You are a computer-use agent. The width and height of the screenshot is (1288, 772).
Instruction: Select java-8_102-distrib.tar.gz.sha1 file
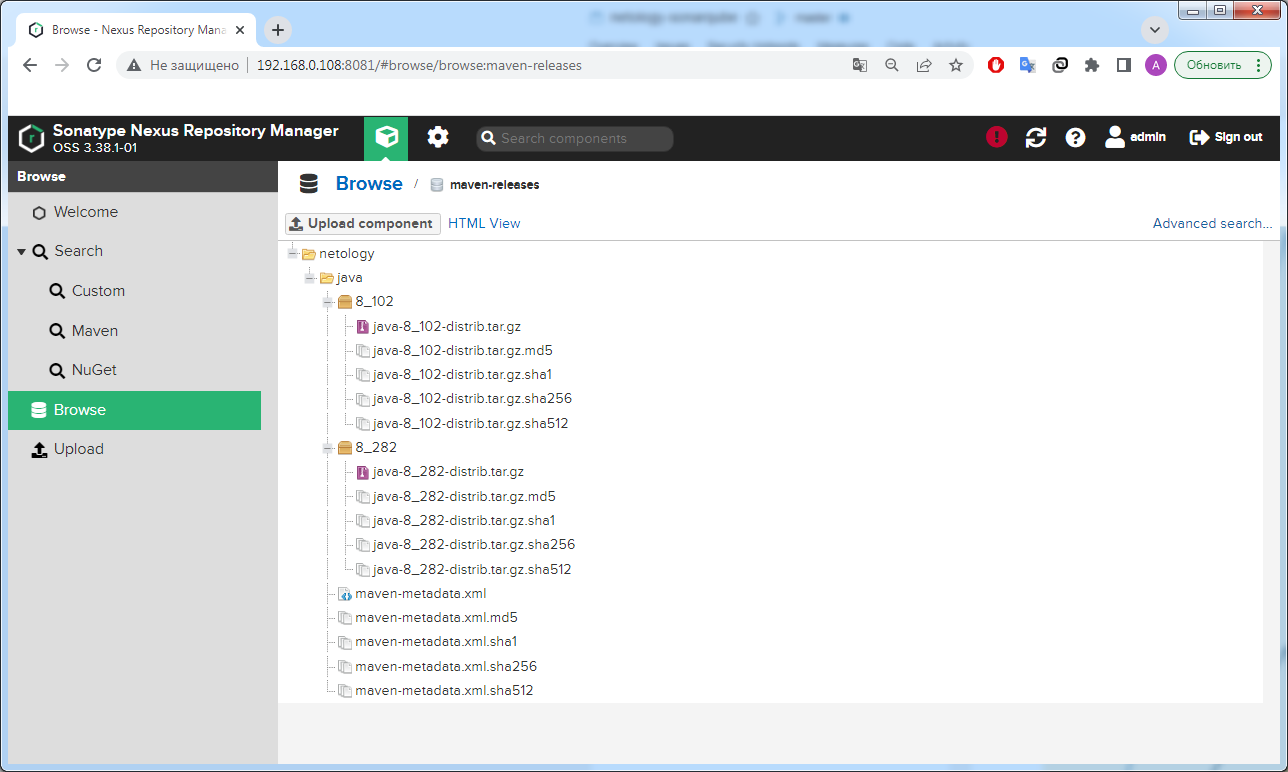point(463,375)
